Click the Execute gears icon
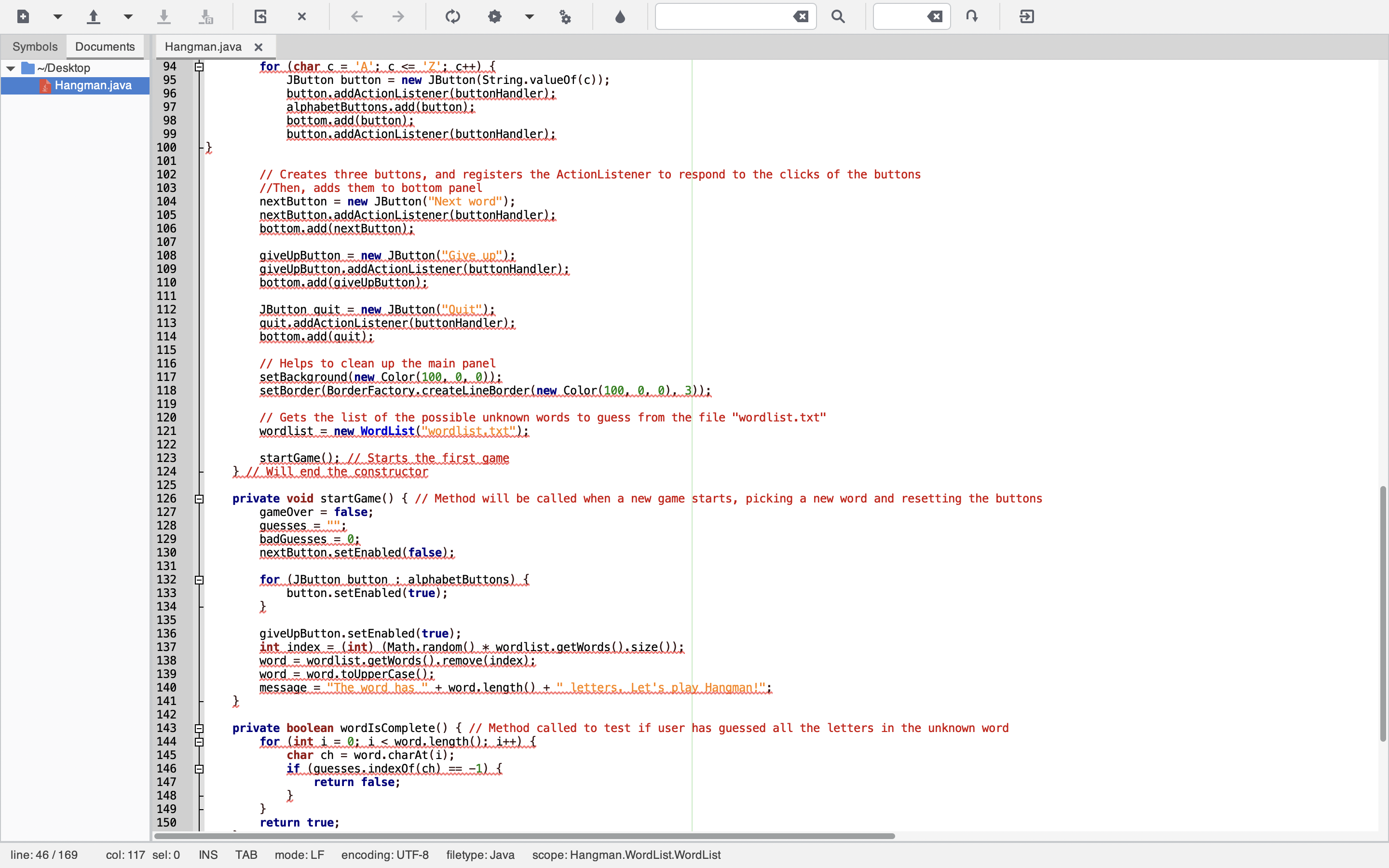This screenshot has width=1389, height=868. (565, 17)
